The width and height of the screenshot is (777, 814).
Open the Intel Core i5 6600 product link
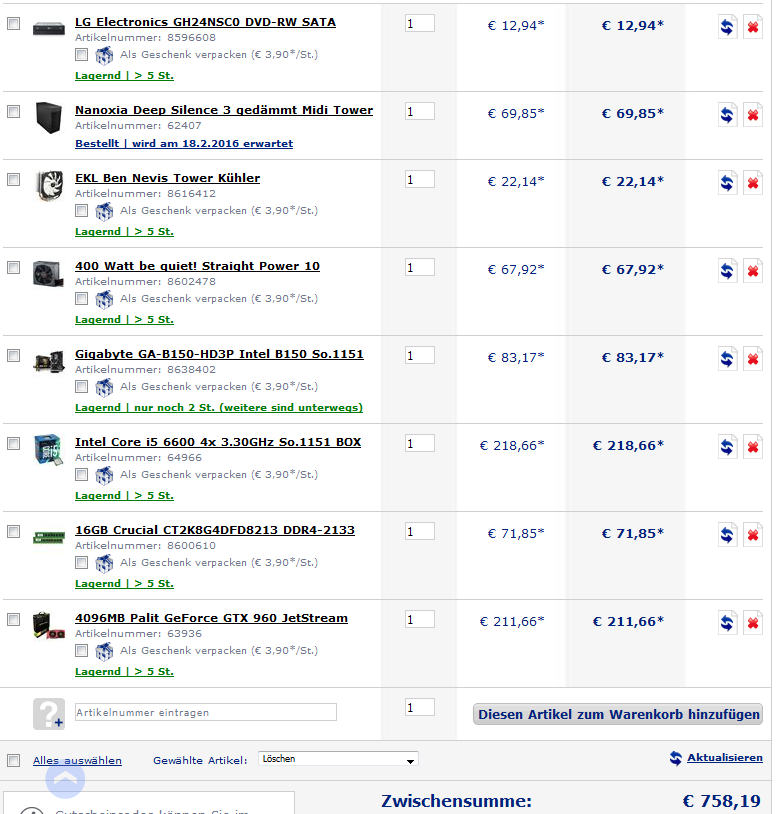218,442
